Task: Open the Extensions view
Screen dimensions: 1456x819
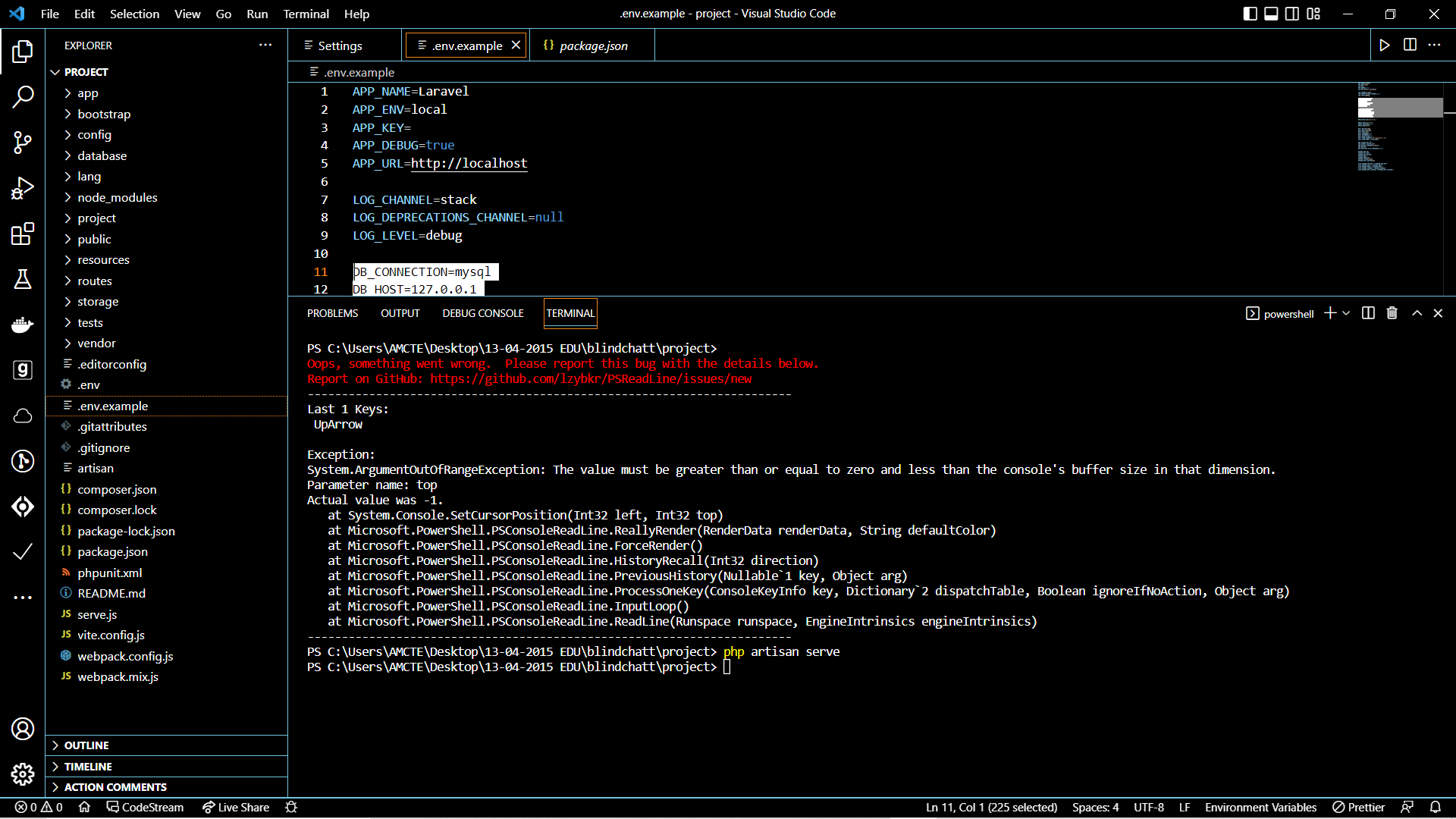Action: [23, 234]
